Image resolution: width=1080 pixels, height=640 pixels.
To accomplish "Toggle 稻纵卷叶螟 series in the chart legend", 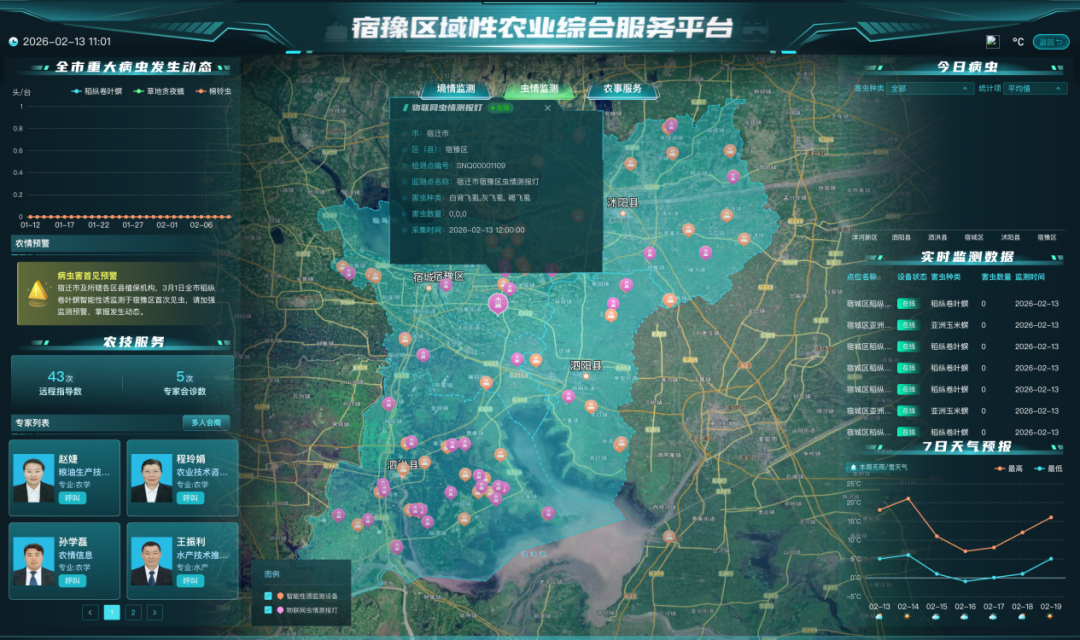I will [96, 91].
